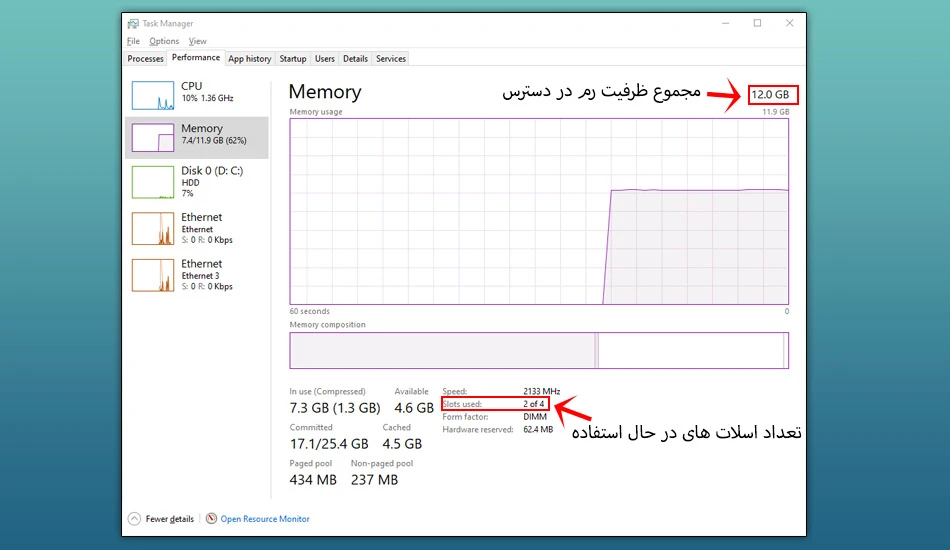The image size is (950, 550).
Task: Click the 12.0 GB total memory value
Action: pos(770,94)
